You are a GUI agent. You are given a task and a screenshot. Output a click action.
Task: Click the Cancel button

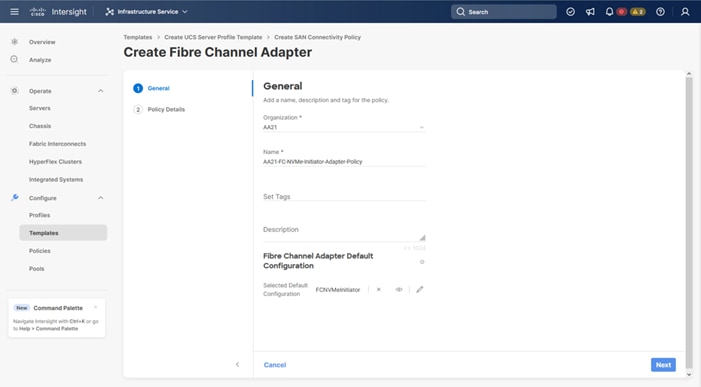pos(275,365)
